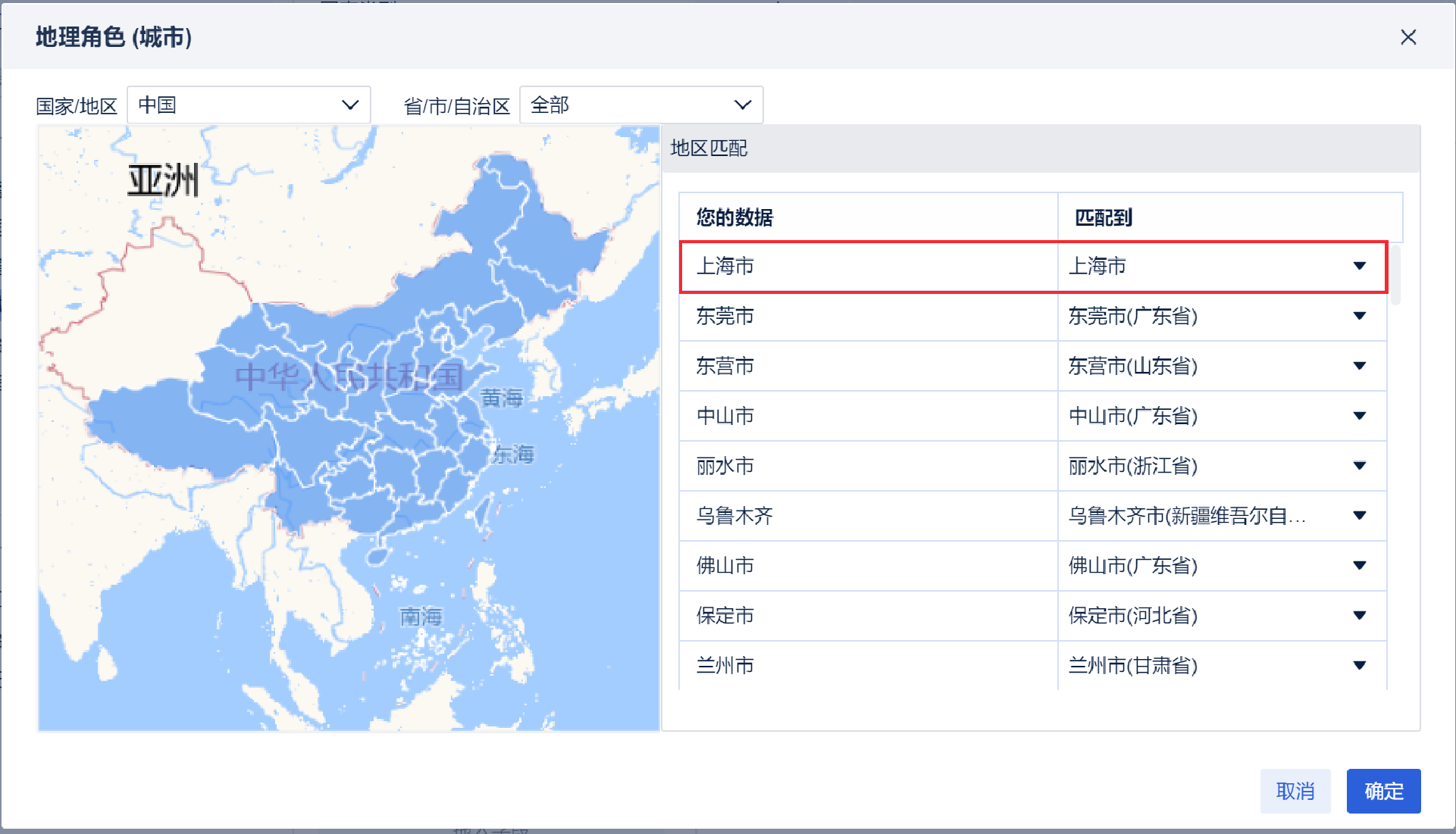
Task: Expand match dropdown arrow for 丽水市
Action: coord(1359,466)
